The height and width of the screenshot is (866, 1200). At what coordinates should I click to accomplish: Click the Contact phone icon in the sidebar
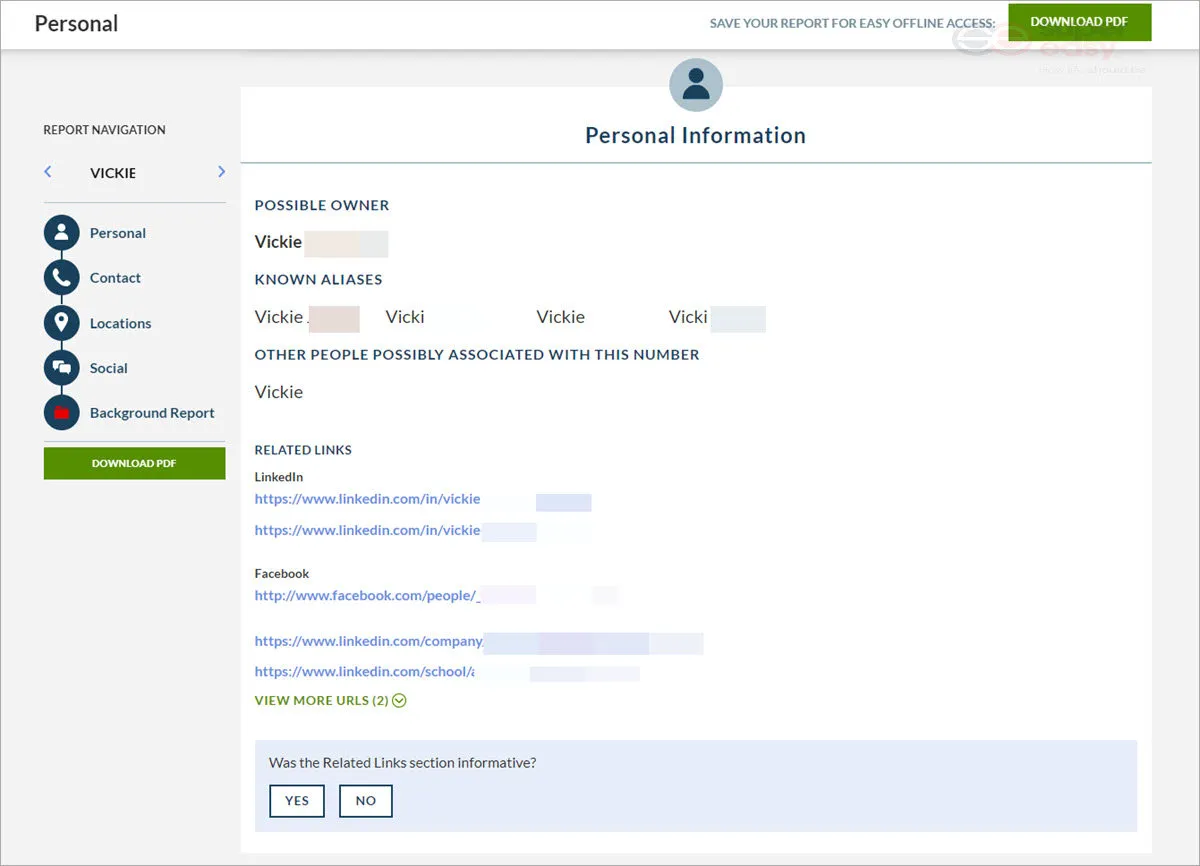click(61, 277)
